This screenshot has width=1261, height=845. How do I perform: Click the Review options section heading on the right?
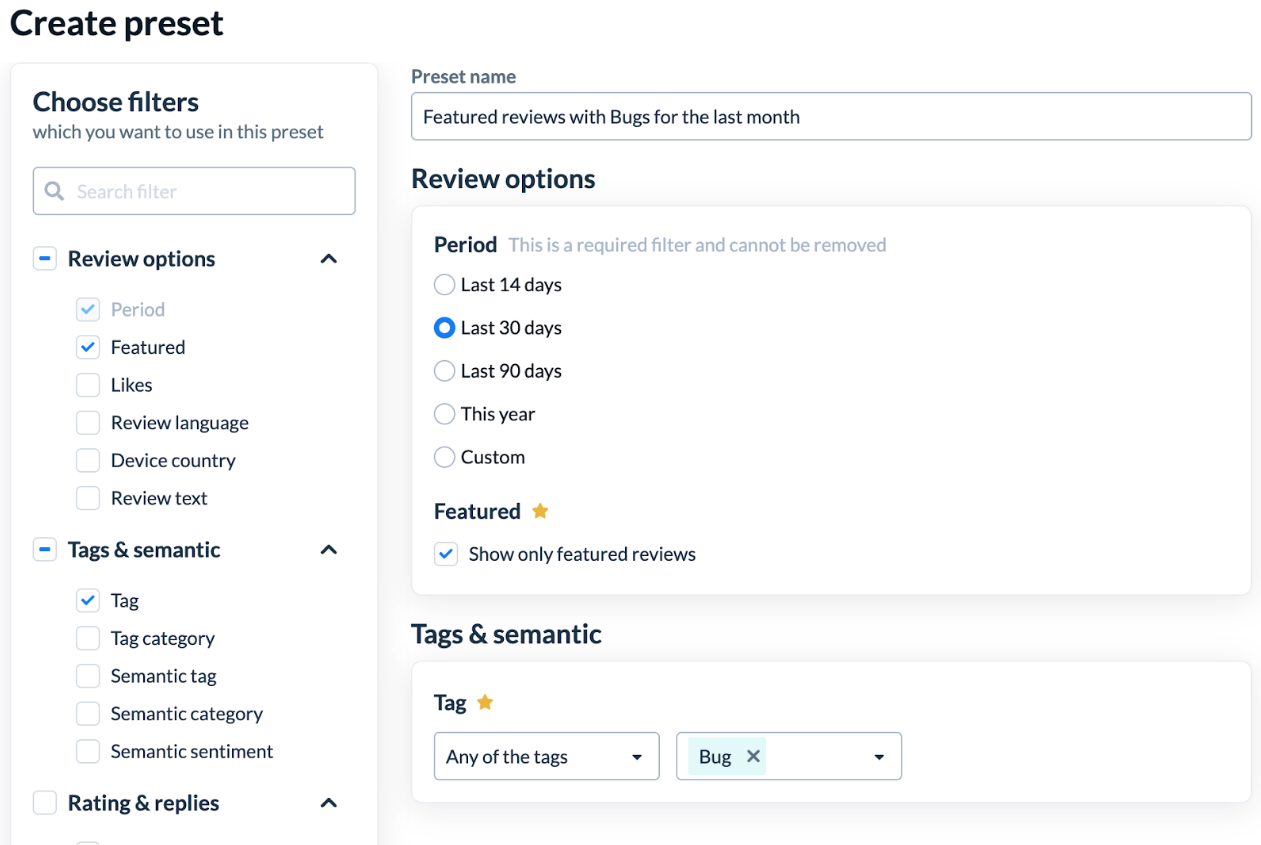[503, 179]
